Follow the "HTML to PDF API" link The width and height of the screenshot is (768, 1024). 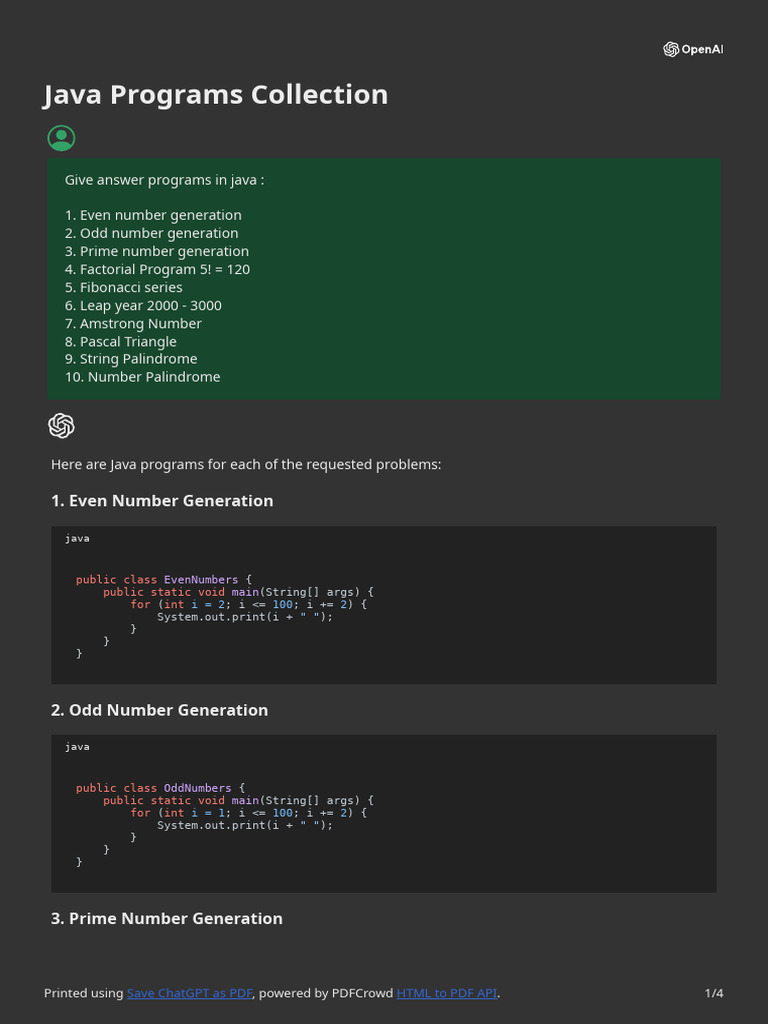(447, 993)
